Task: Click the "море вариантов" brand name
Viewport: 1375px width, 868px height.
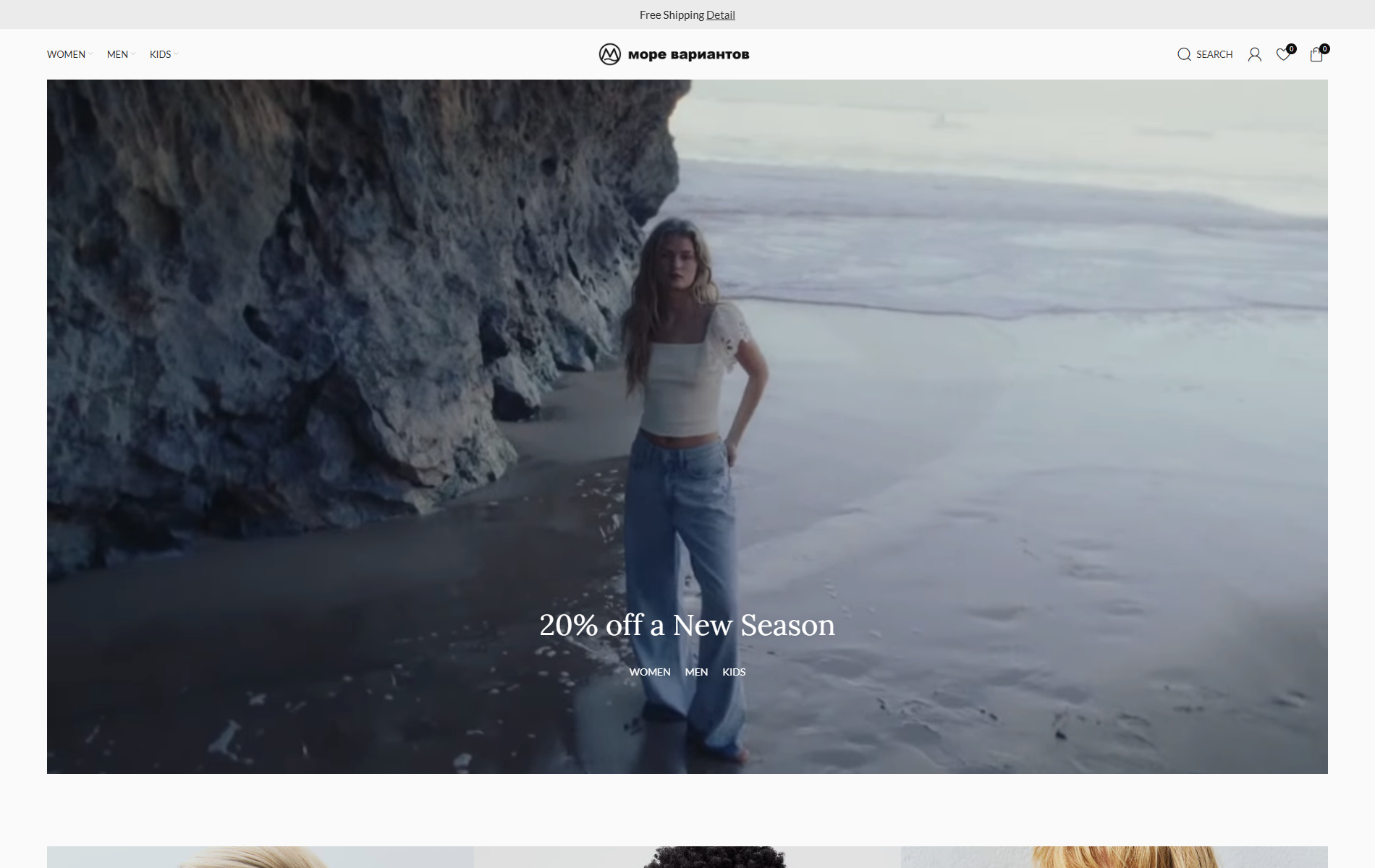Action: pos(688,54)
